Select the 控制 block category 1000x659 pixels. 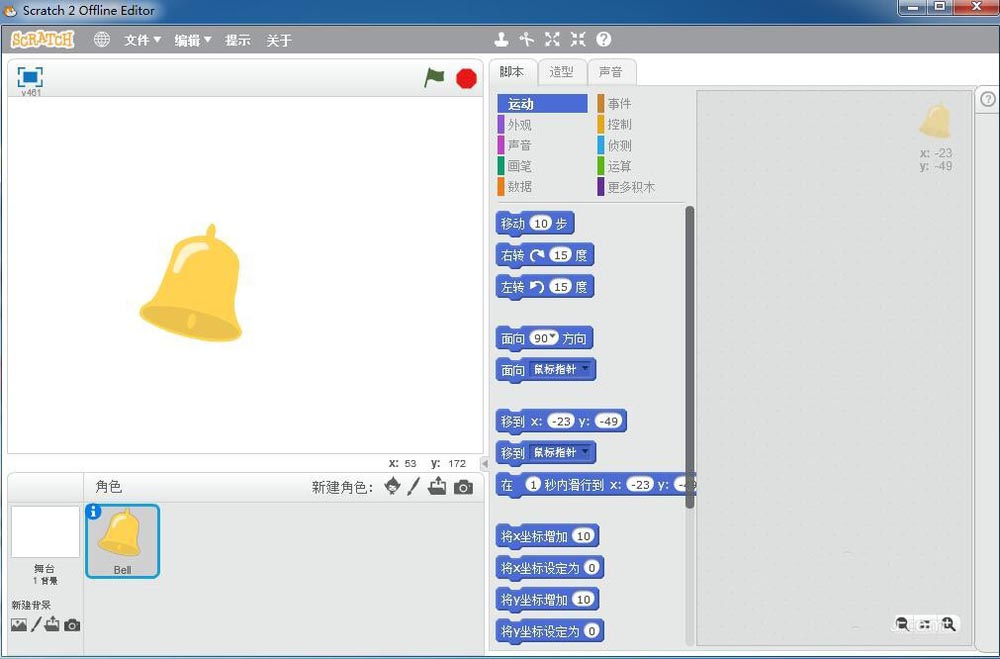618,123
